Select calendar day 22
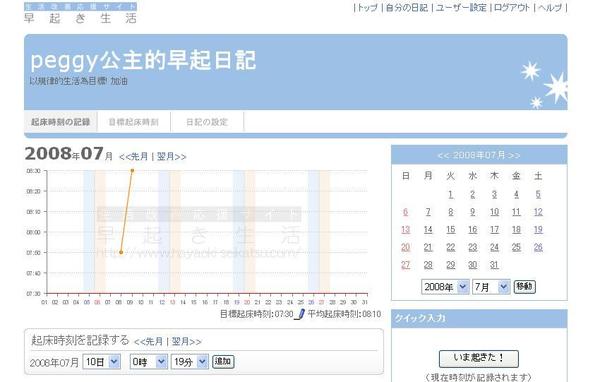The width and height of the screenshot is (600, 382). point(451,247)
